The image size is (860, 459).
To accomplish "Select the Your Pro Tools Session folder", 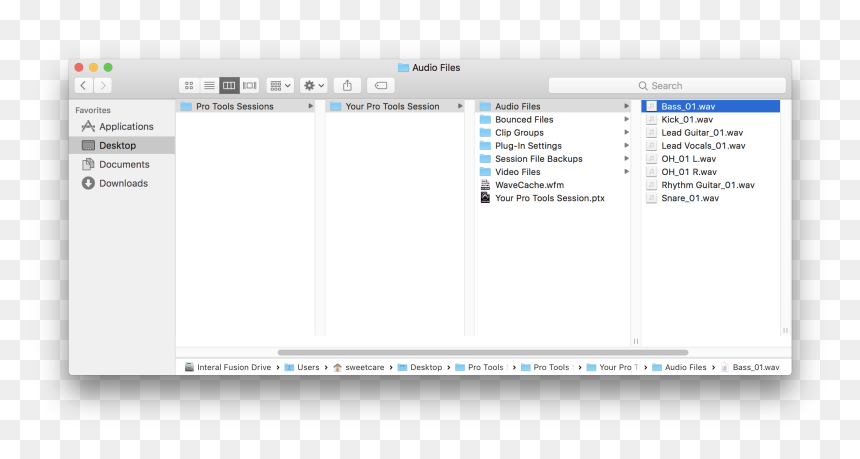I will [x=395, y=106].
